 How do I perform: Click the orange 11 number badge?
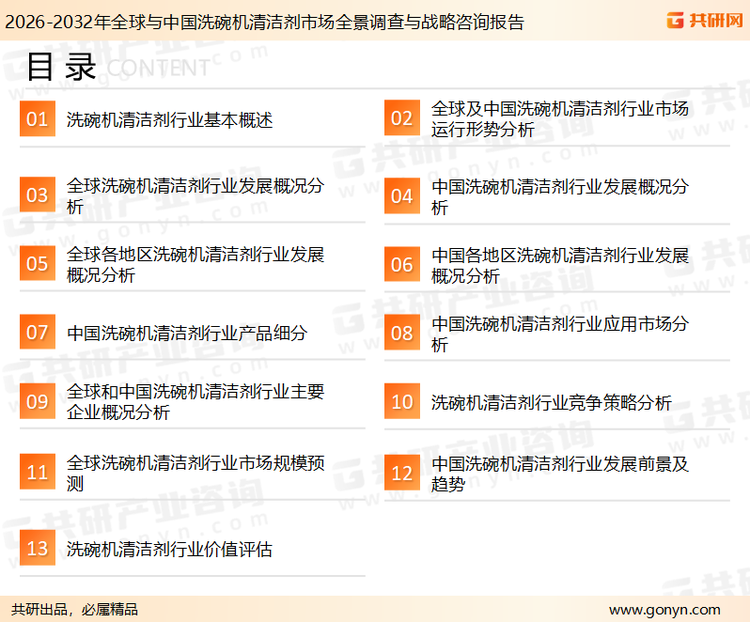(x=37, y=472)
